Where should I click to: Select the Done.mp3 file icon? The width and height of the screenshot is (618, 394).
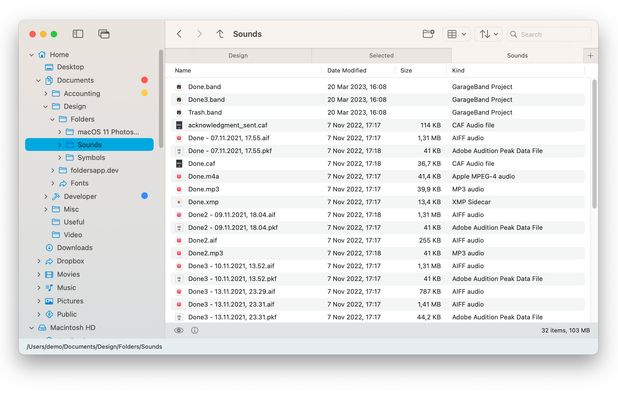tap(179, 189)
